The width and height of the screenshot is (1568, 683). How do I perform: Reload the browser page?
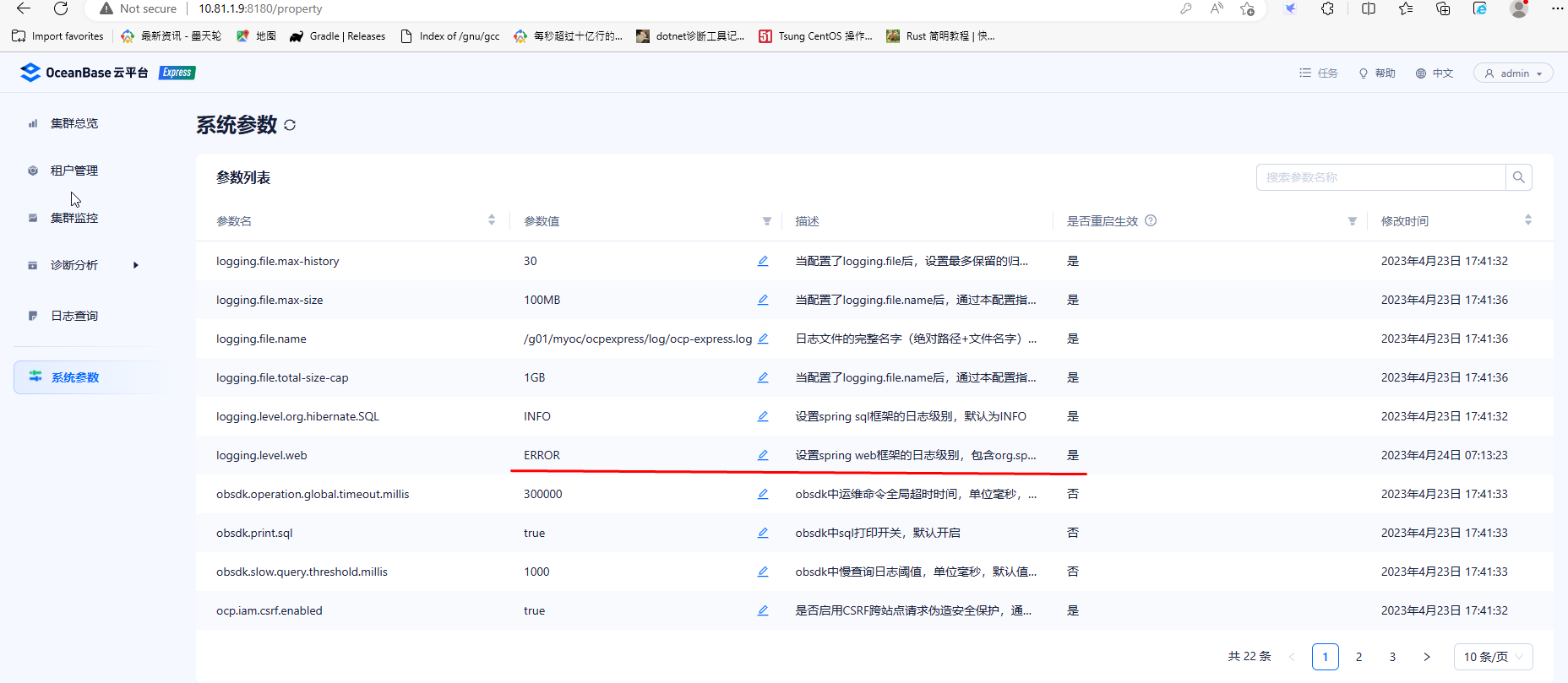tap(61, 8)
